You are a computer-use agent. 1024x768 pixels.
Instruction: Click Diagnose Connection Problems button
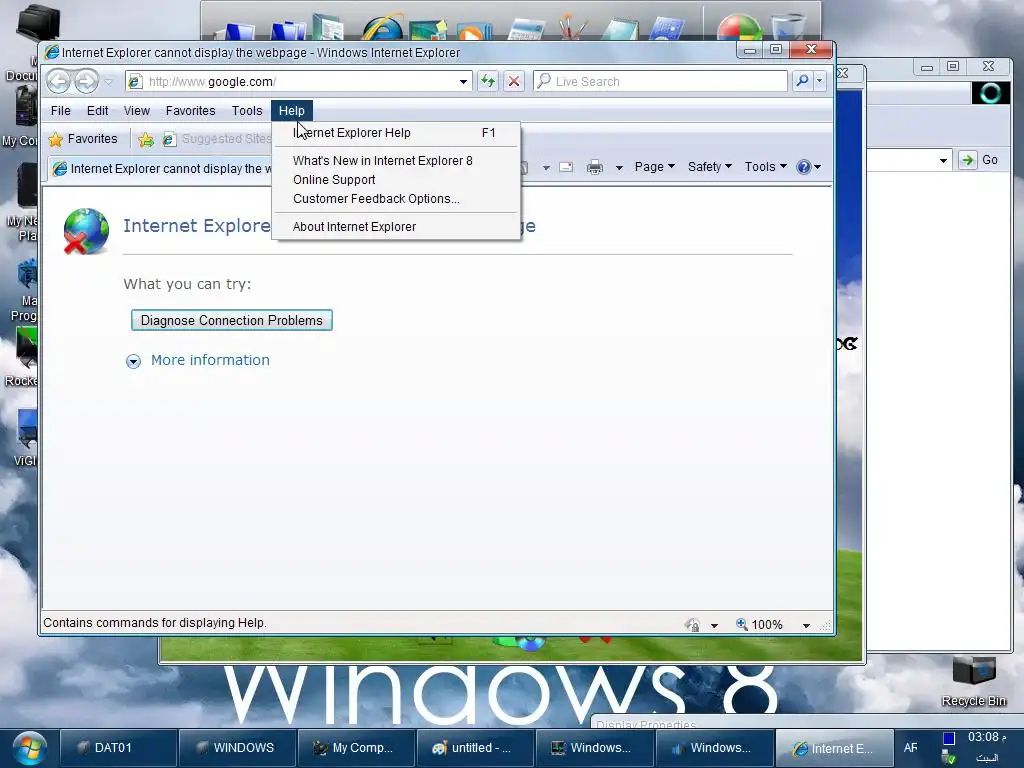click(x=232, y=320)
